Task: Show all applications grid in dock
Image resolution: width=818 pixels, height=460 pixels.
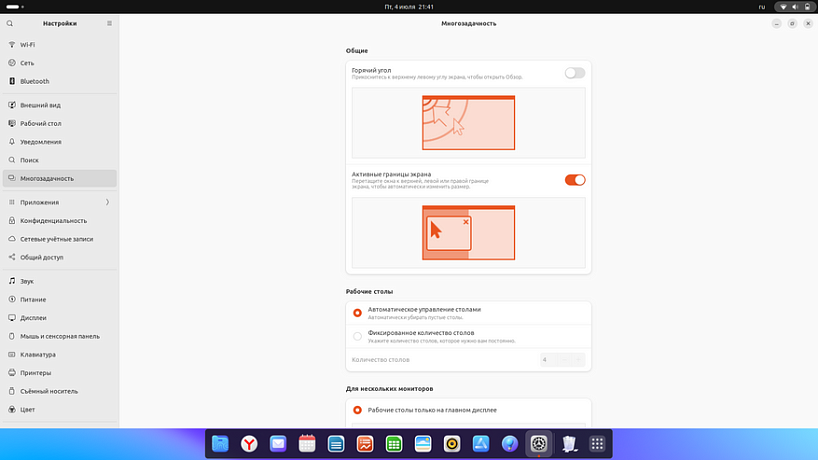Action: point(597,443)
